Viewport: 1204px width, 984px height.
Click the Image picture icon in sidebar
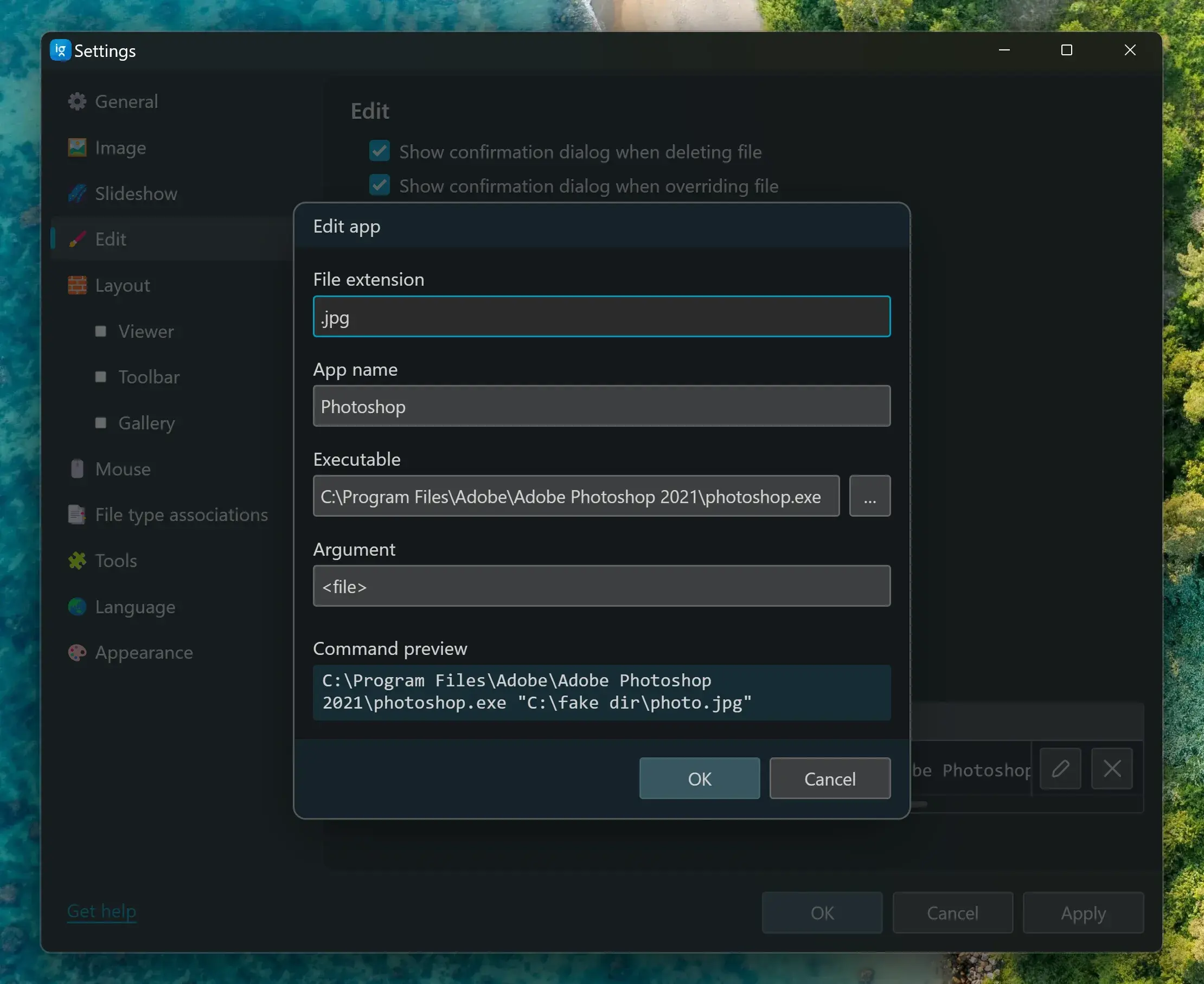(x=77, y=147)
